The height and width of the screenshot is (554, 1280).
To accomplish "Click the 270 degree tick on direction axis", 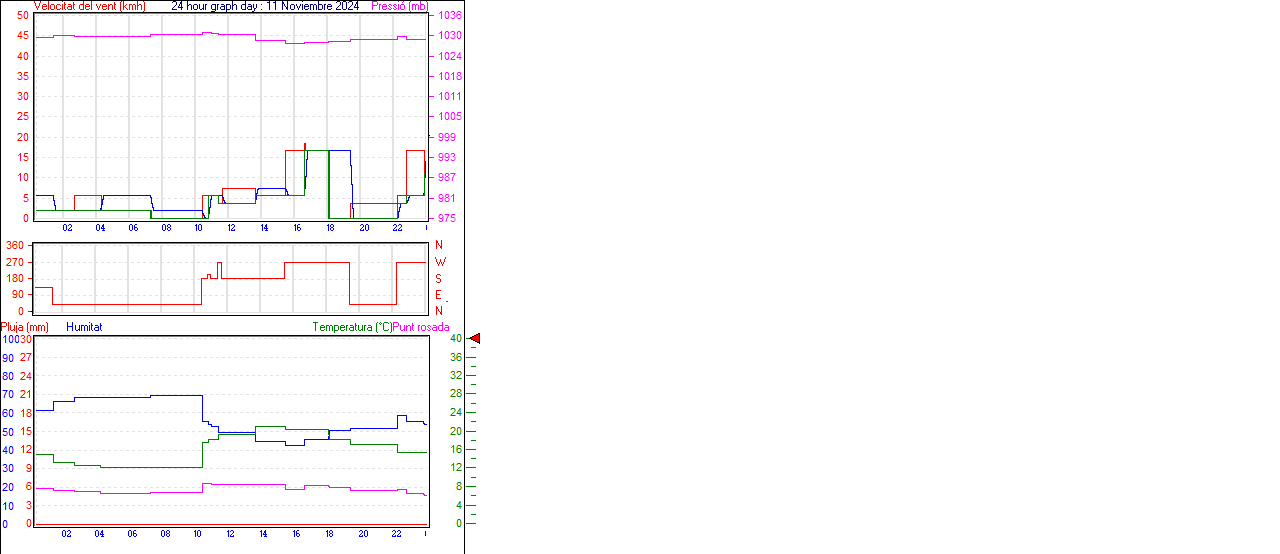I will click(15, 262).
